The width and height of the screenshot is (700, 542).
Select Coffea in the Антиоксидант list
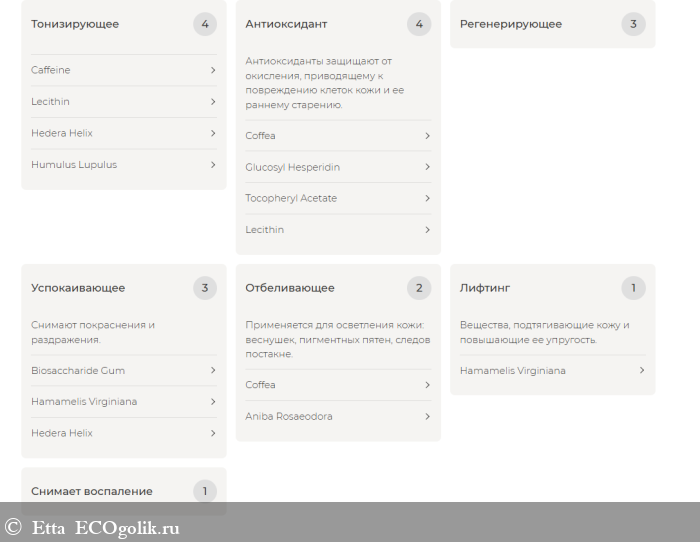pos(261,136)
